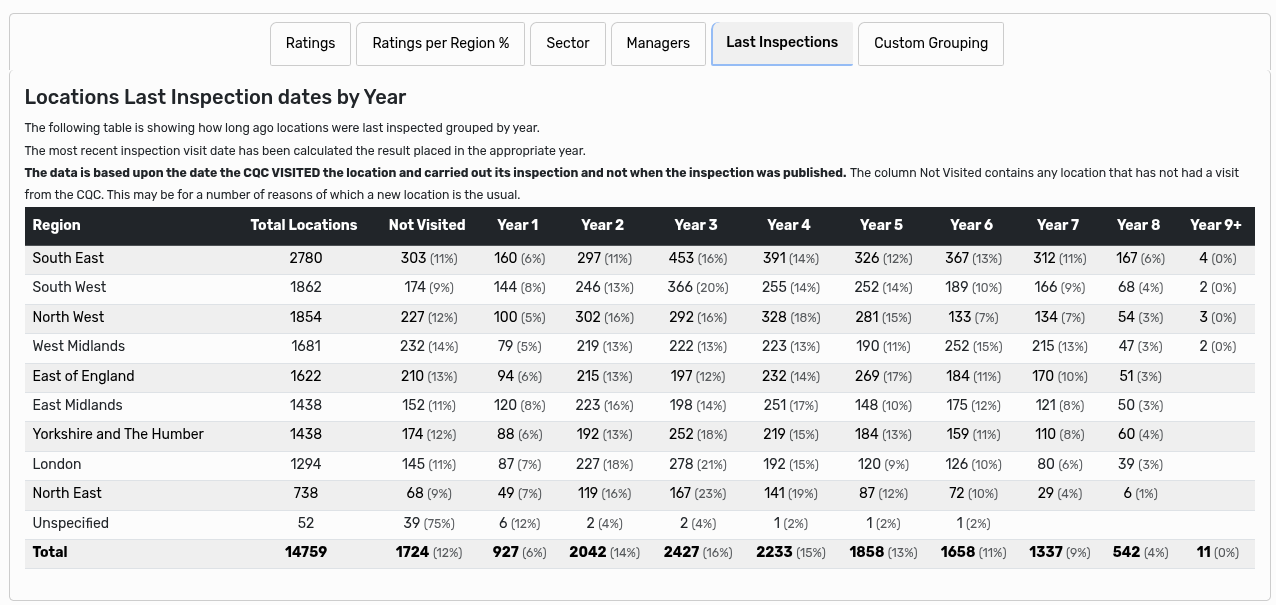Open the Managers tab

tap(657, 44)
